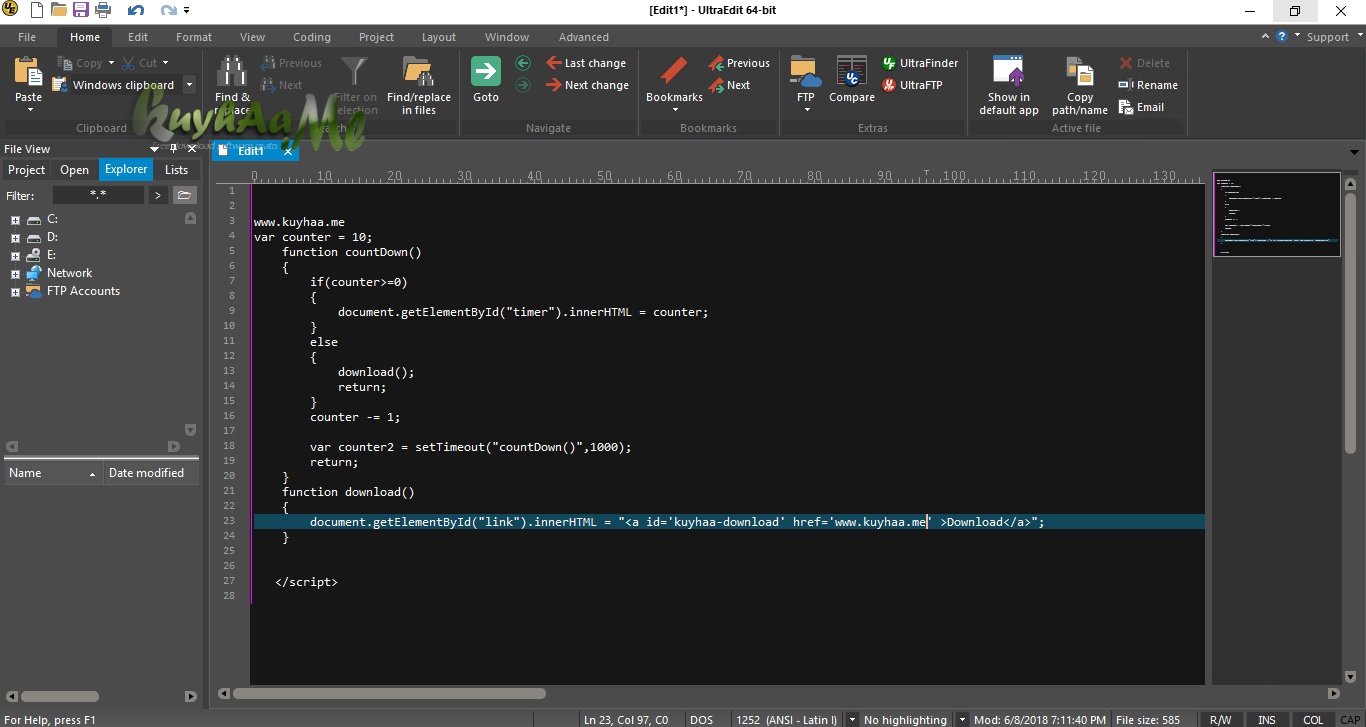
Task: Open the Bookmarks dropdown arrow
Action: click(x=675, y=110)
